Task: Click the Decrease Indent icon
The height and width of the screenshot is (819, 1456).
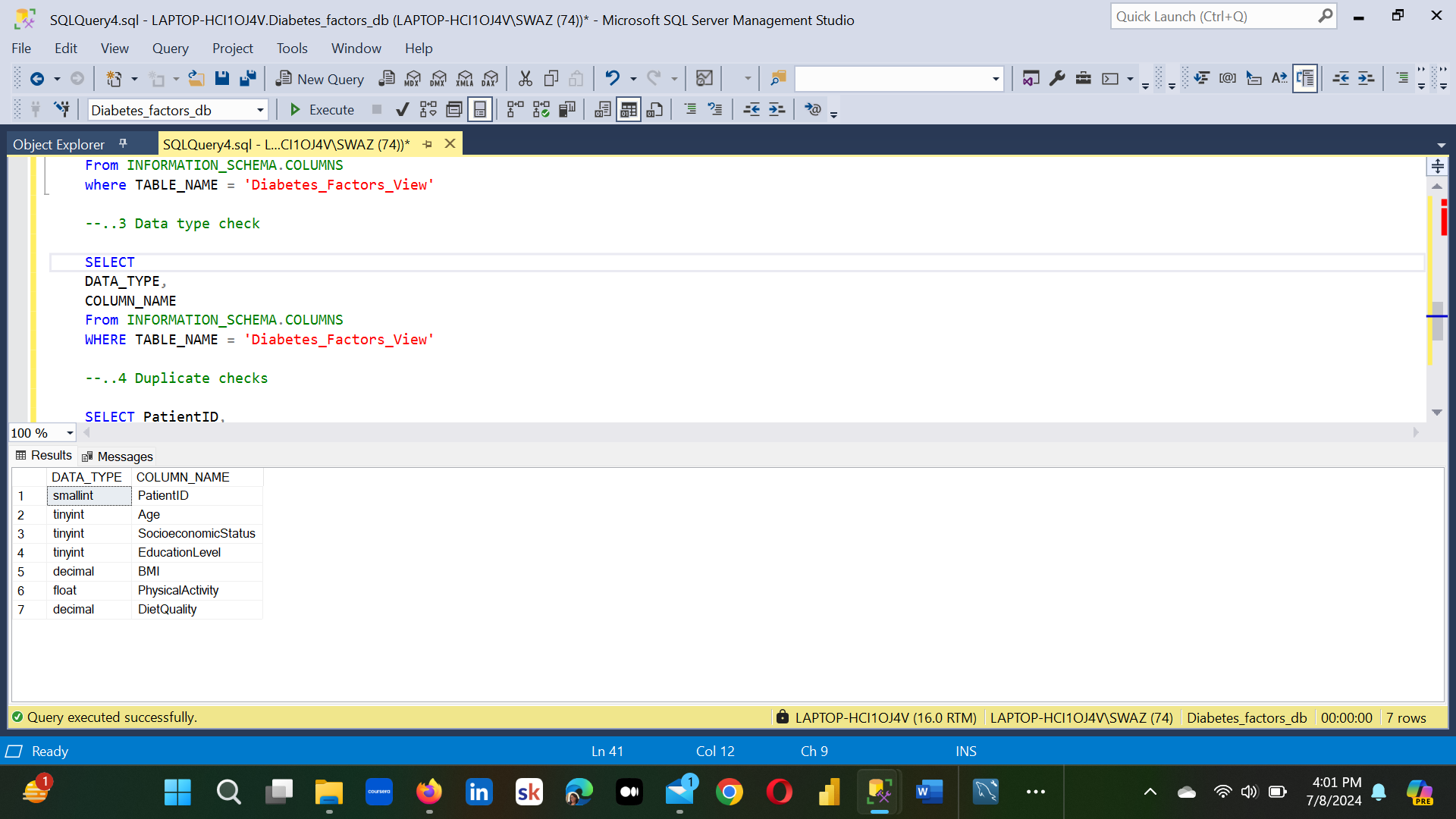Action: [x=751, y=110]
